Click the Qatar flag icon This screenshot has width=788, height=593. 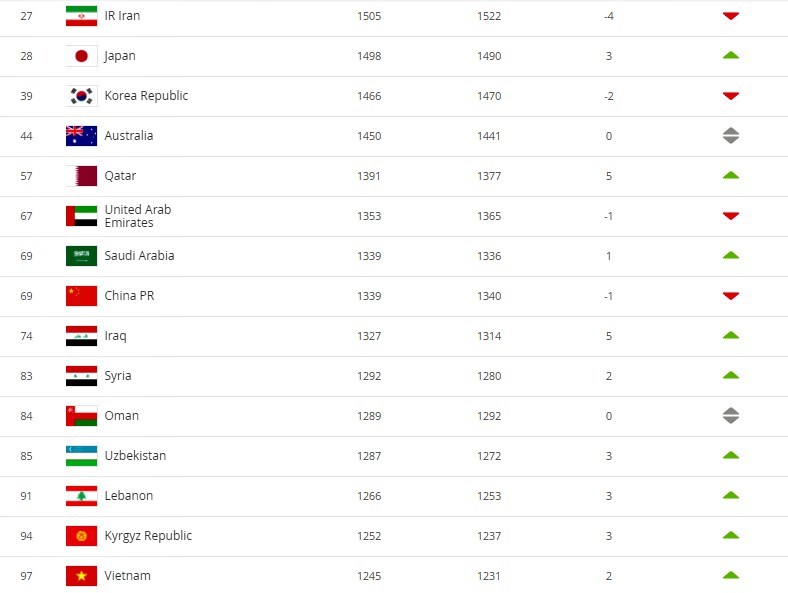tap(81, 176)
